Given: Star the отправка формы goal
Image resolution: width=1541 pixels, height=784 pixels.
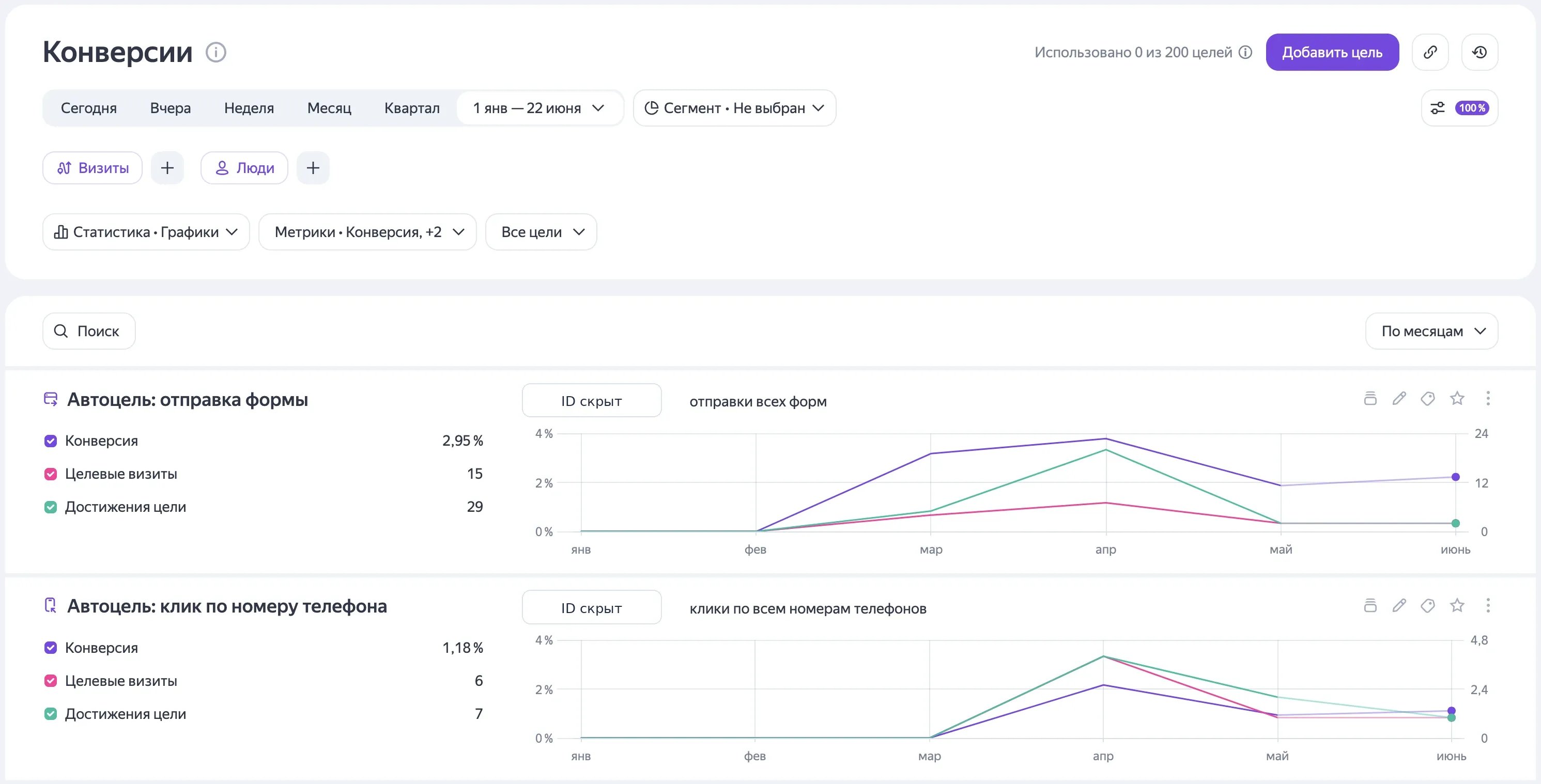Looking at the screenshot, I should [x=1457, y=398].
